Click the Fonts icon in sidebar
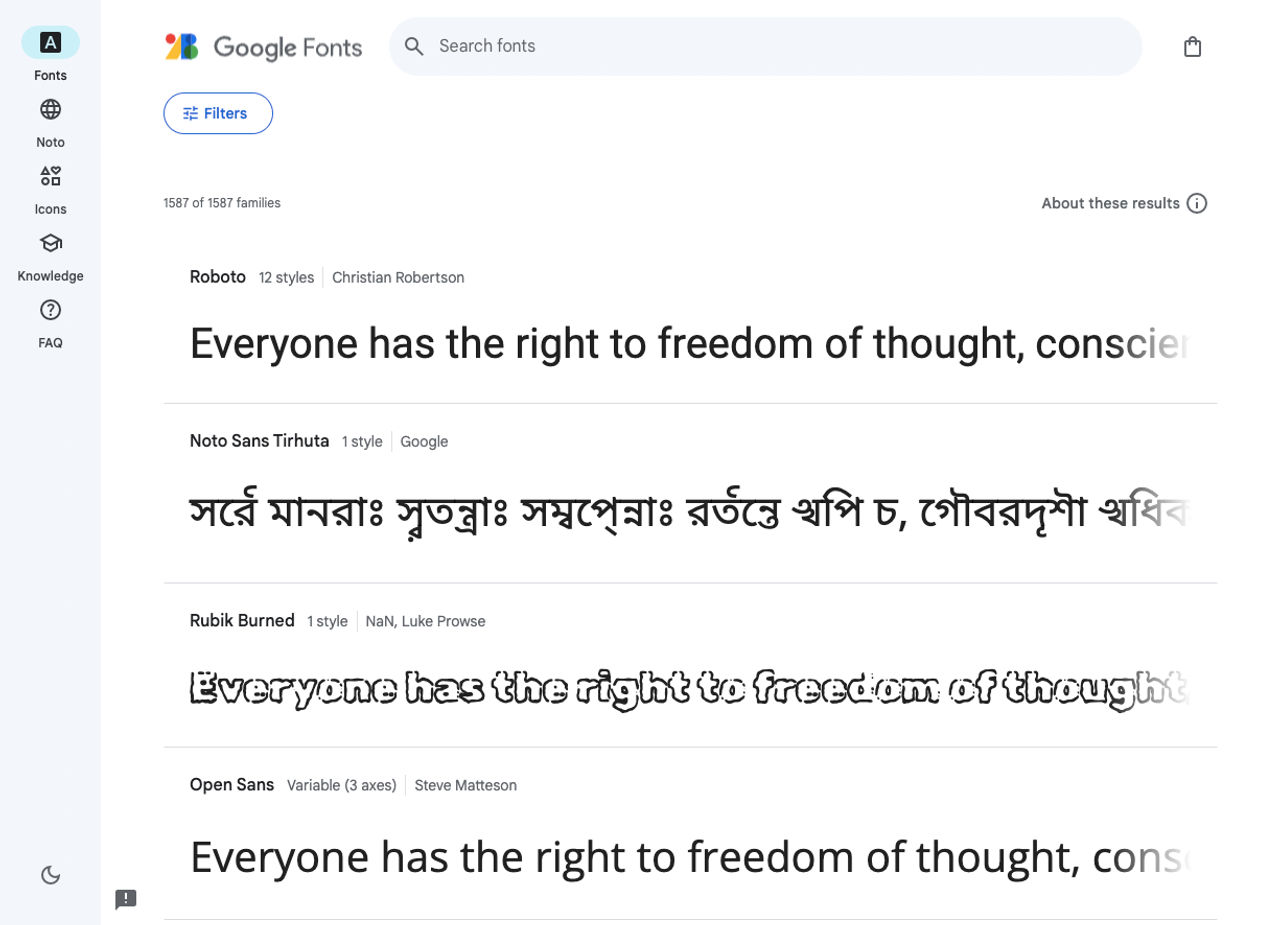 (50, 43)
